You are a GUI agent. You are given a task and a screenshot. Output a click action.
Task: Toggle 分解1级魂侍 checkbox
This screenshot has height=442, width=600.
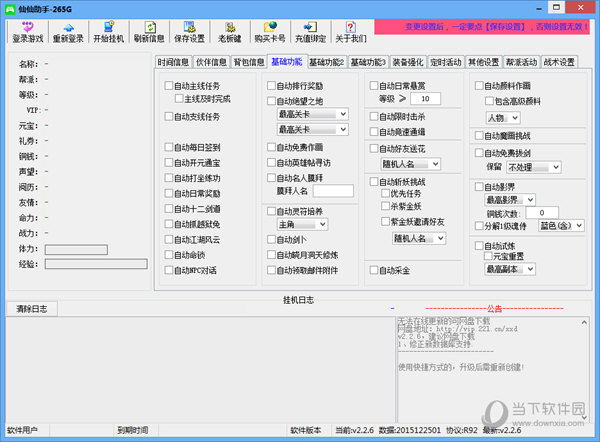[x=479, y=226]
